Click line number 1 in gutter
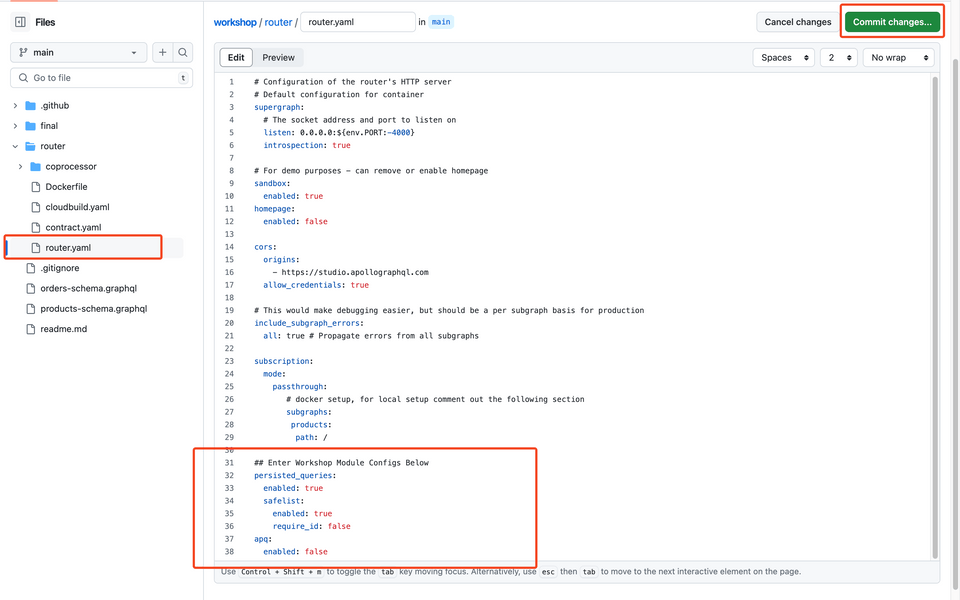Screen dimensions: 960x600 click(231, 82)
